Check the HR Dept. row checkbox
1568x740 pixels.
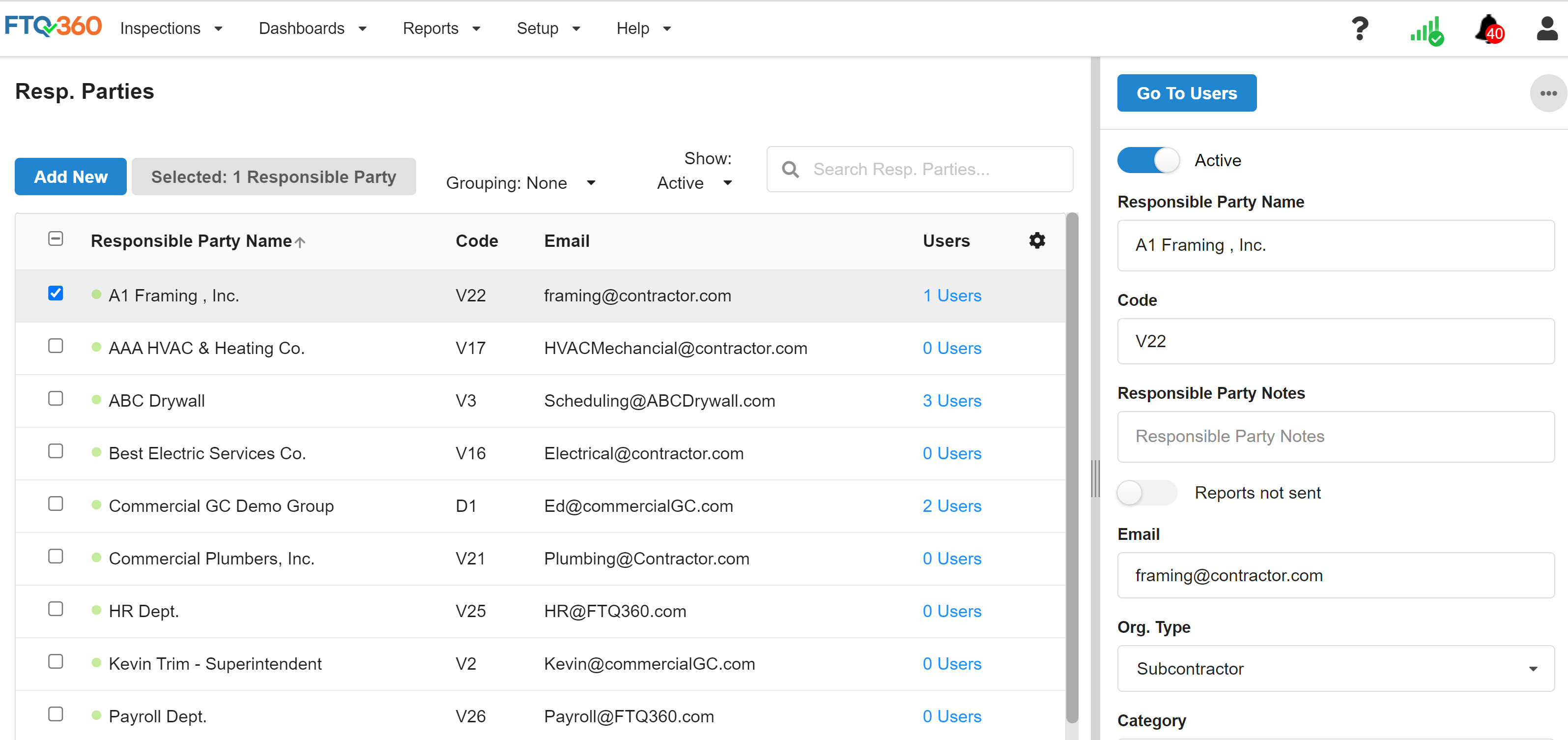point(56,609)
